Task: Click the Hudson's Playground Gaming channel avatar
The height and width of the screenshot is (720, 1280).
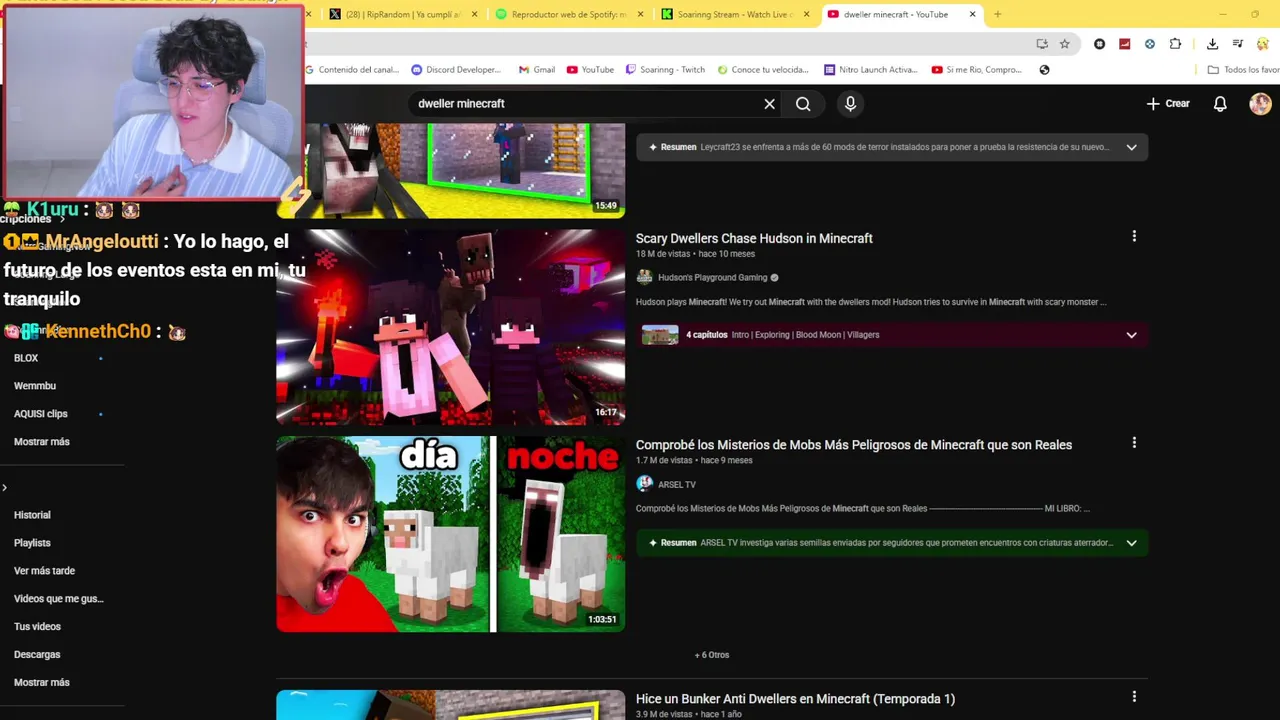Action: tap(644, 277)
